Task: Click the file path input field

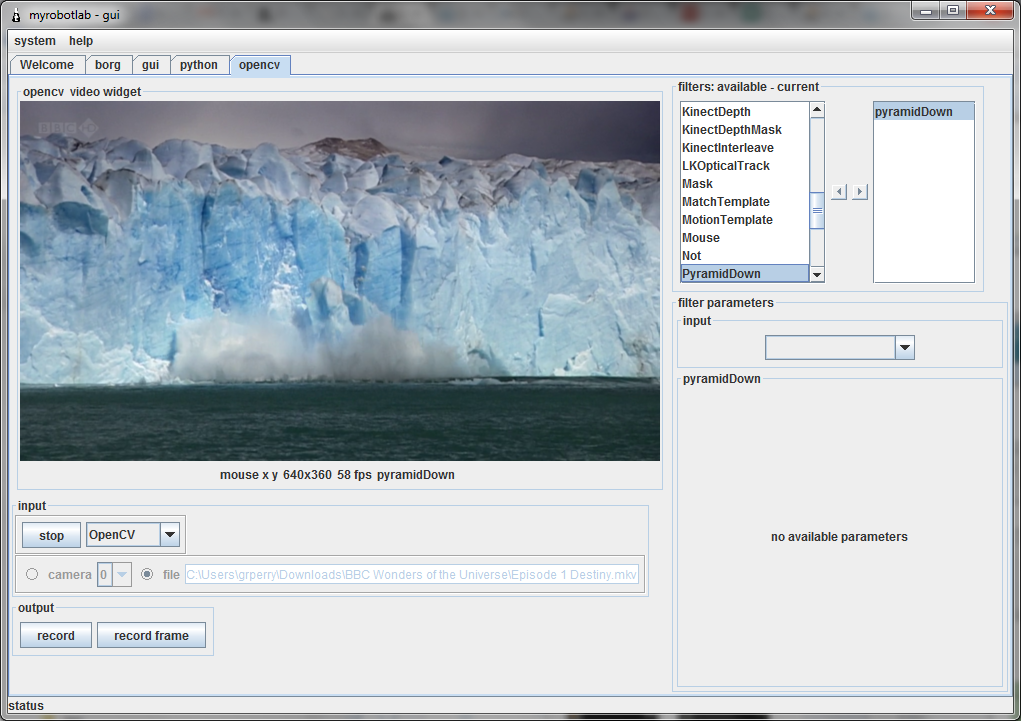Action: [x=412, y=574]
